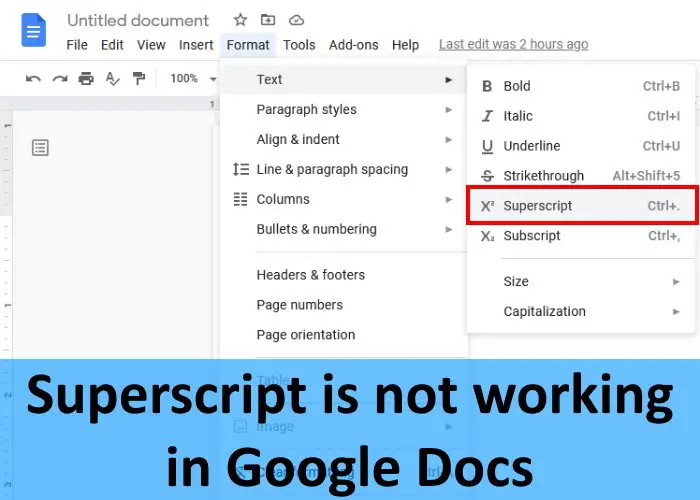700x500 pixels.
Task: Open the Add-ons menu
Action: click(354, 45)
